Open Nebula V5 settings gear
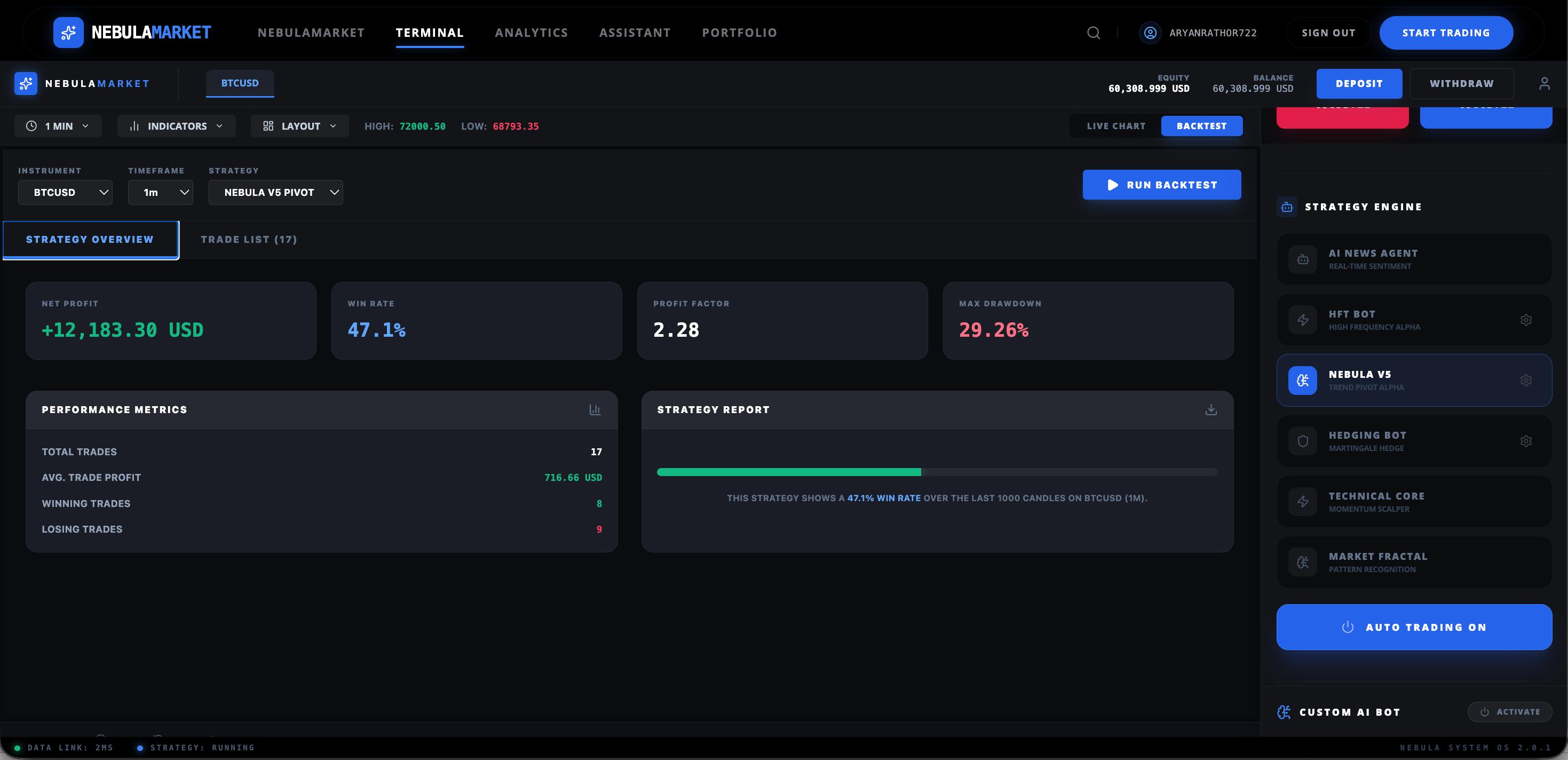Viewport: 1568px width, 760px height. coord(1525,381)
